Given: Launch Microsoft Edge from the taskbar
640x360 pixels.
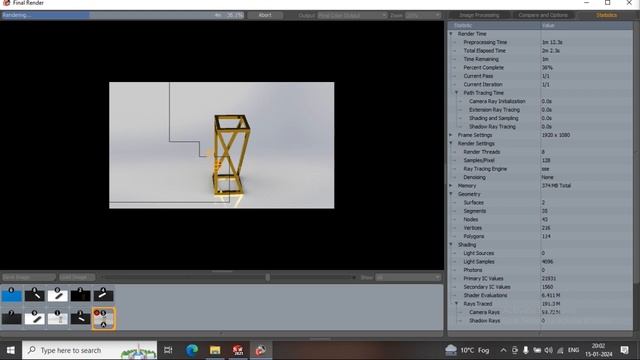Looking at the screenshot, I should (x=192, y=350).
